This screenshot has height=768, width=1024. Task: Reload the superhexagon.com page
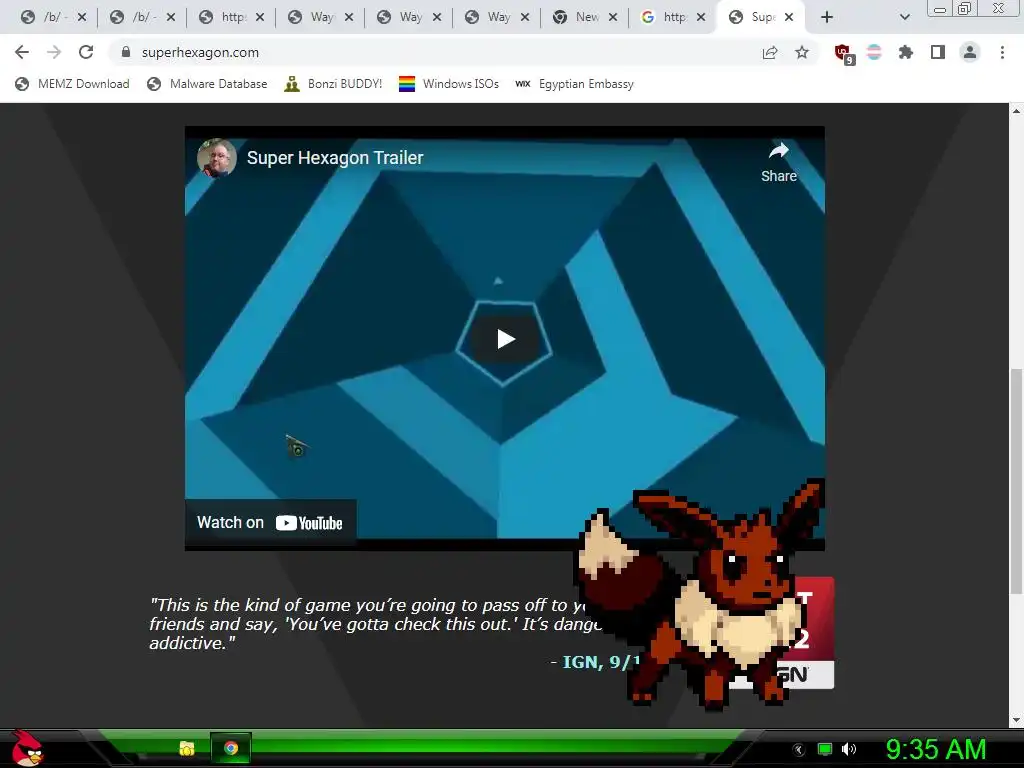coord(86,52)
